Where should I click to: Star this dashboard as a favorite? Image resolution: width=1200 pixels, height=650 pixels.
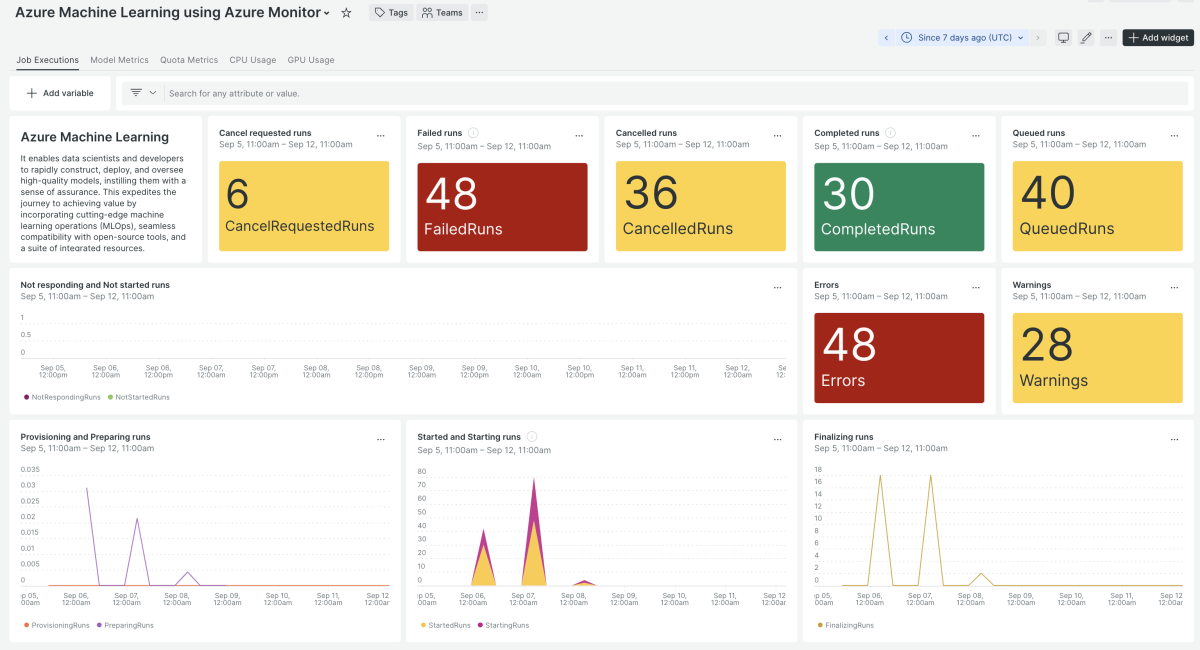(x=346, y=13)
